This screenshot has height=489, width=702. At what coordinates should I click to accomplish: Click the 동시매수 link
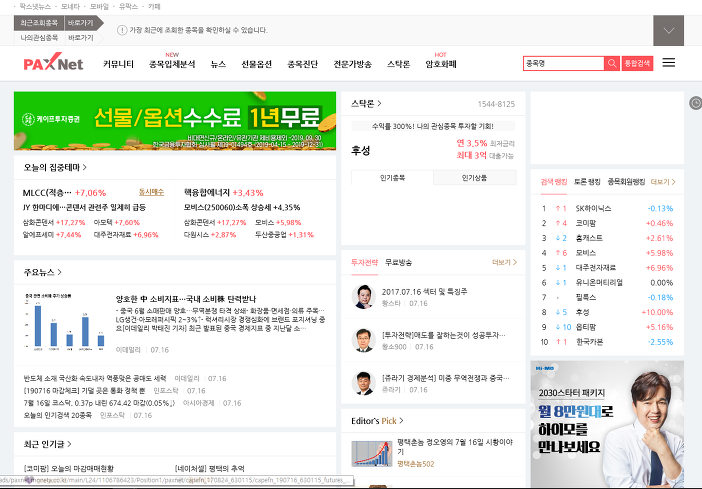151,192
